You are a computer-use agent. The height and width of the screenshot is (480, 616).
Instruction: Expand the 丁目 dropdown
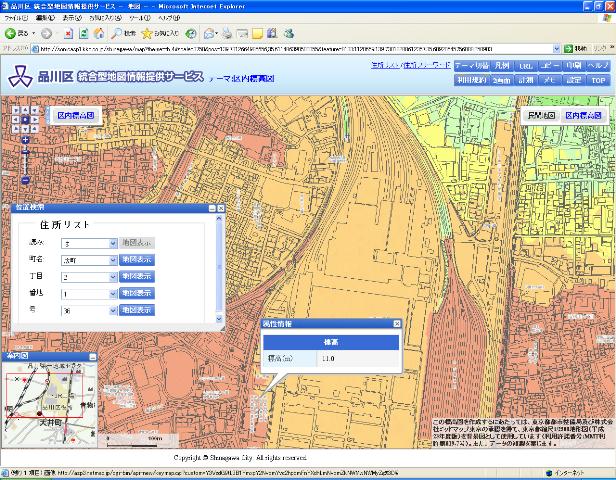click(112, 276)
